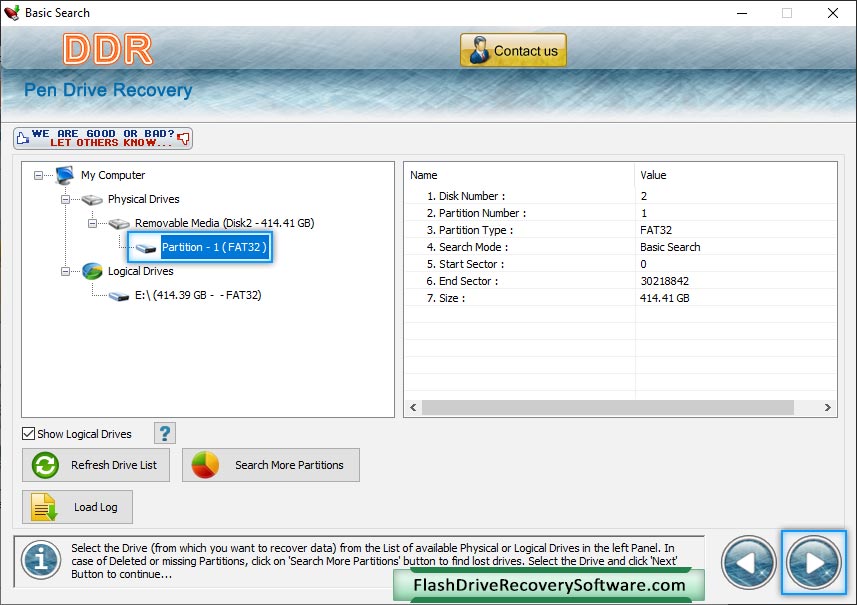Open help via the question mark icon

coord(165,433)
